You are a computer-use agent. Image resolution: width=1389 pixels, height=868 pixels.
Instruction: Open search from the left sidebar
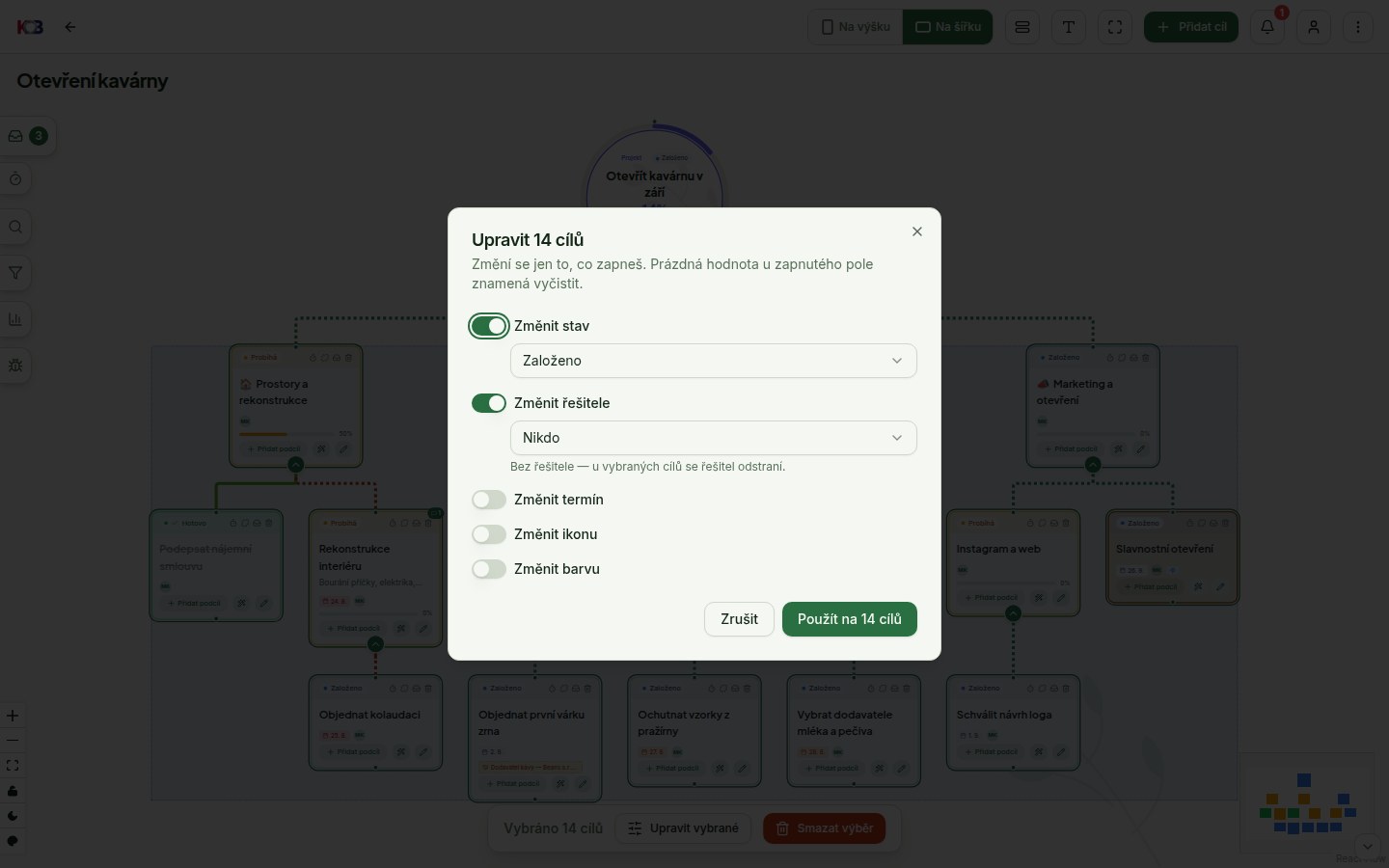[x=15, y=227]
